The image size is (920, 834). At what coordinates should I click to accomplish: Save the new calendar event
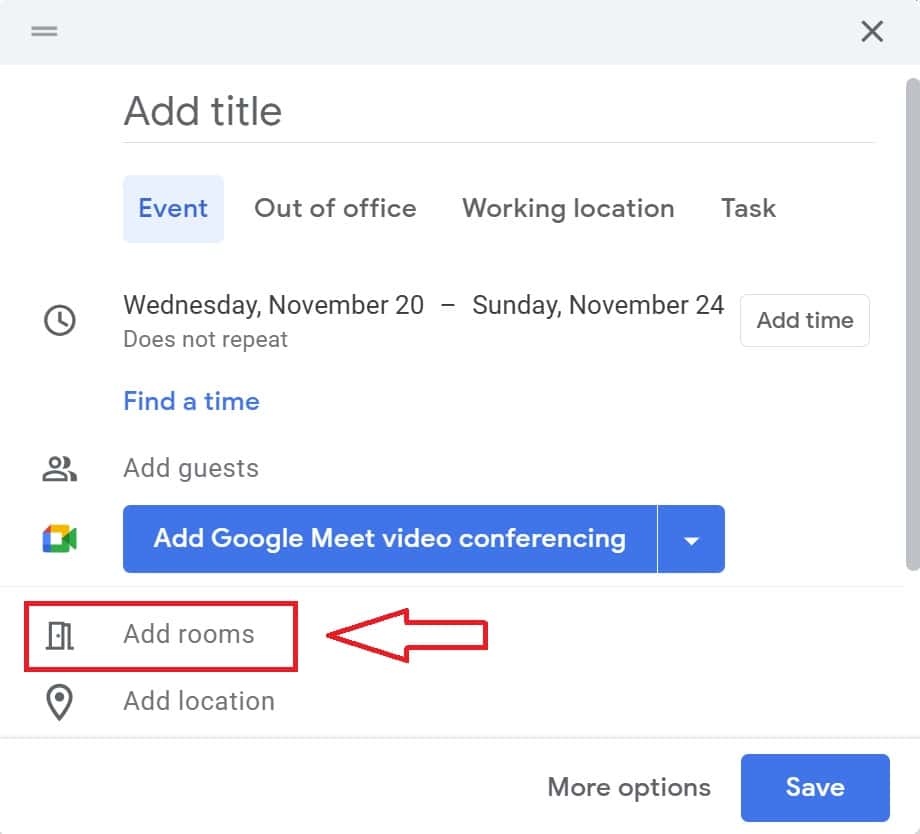coord(815,787)
